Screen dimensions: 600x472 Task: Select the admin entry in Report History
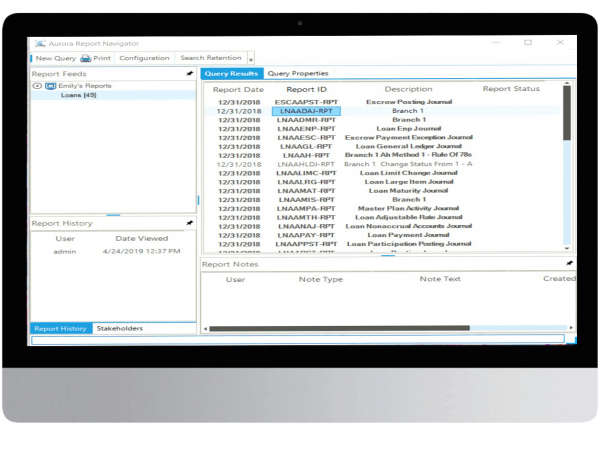(x=64, y=252)
